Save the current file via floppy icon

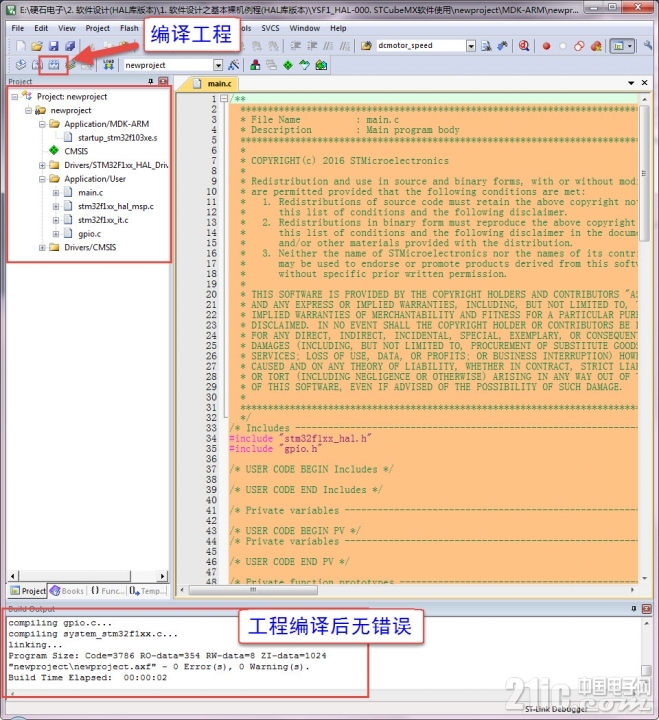click(x=54, y=45)
